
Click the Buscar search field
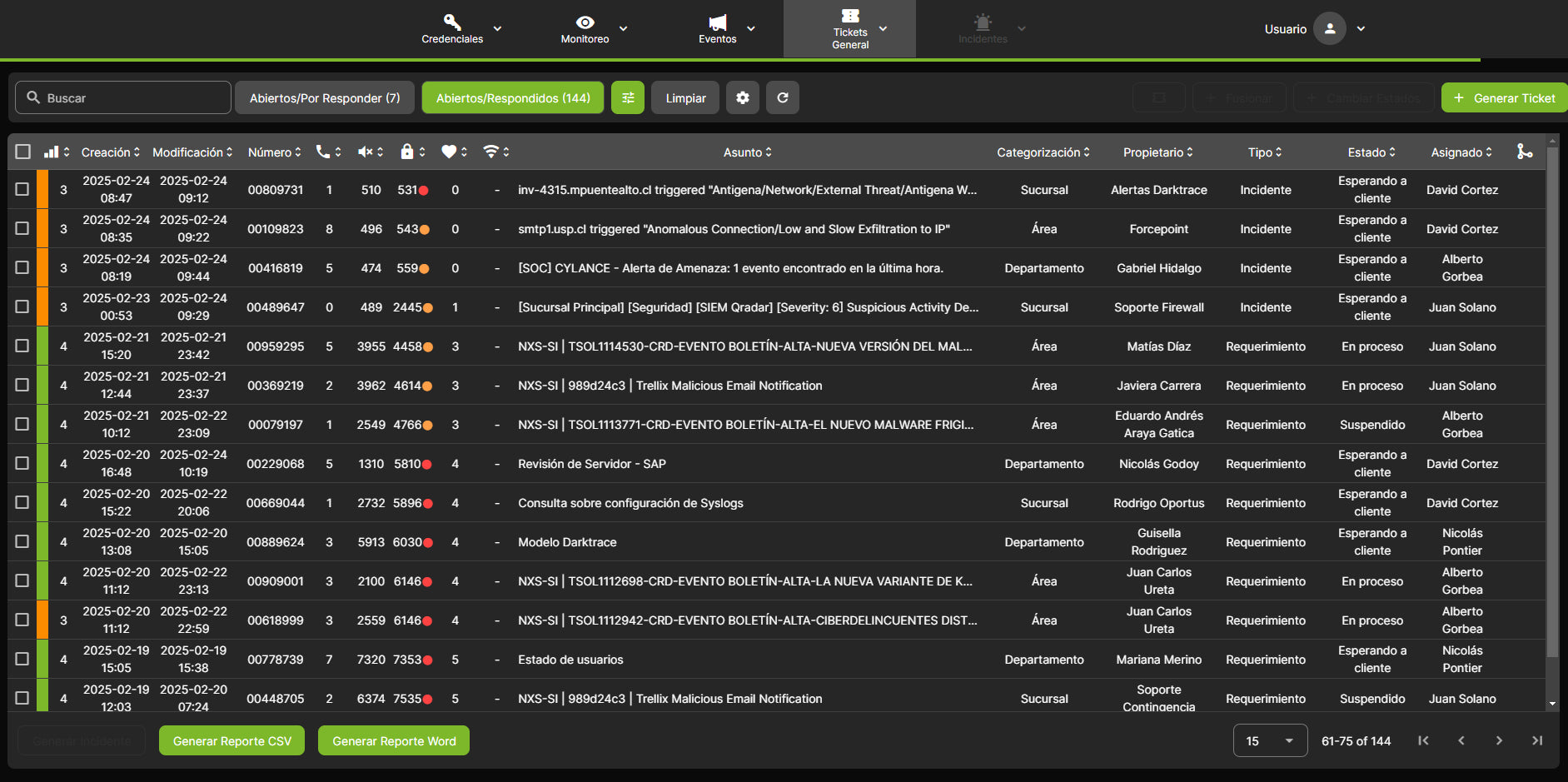(123, 97)
